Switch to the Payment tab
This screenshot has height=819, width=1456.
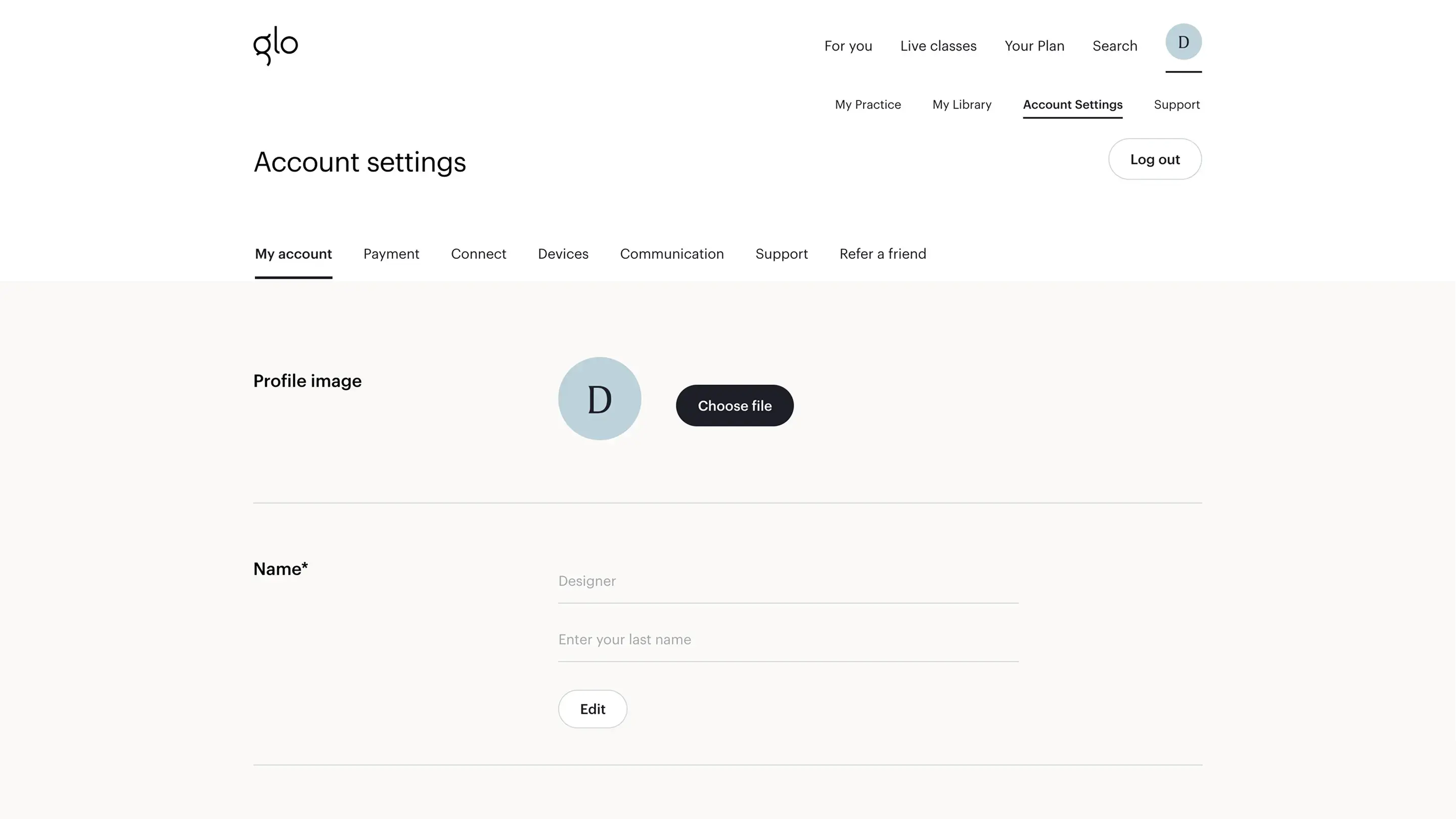pos(391,254)
